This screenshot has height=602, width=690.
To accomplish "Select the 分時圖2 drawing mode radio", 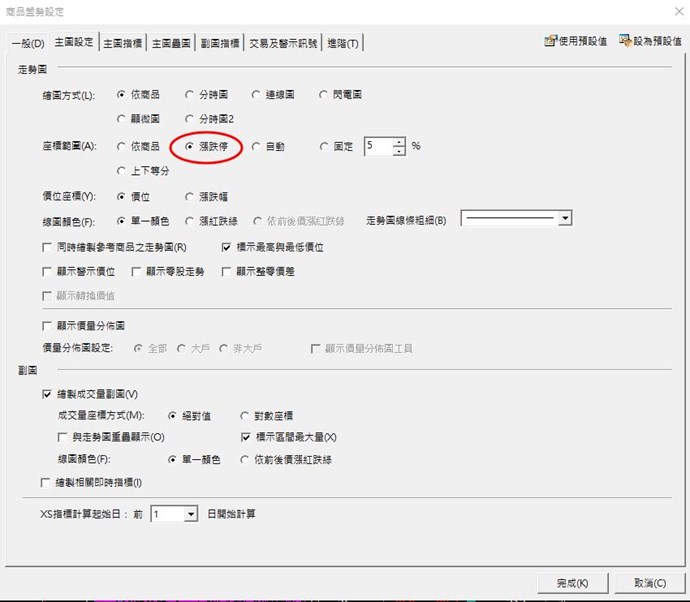I will (x=190, y=119).
